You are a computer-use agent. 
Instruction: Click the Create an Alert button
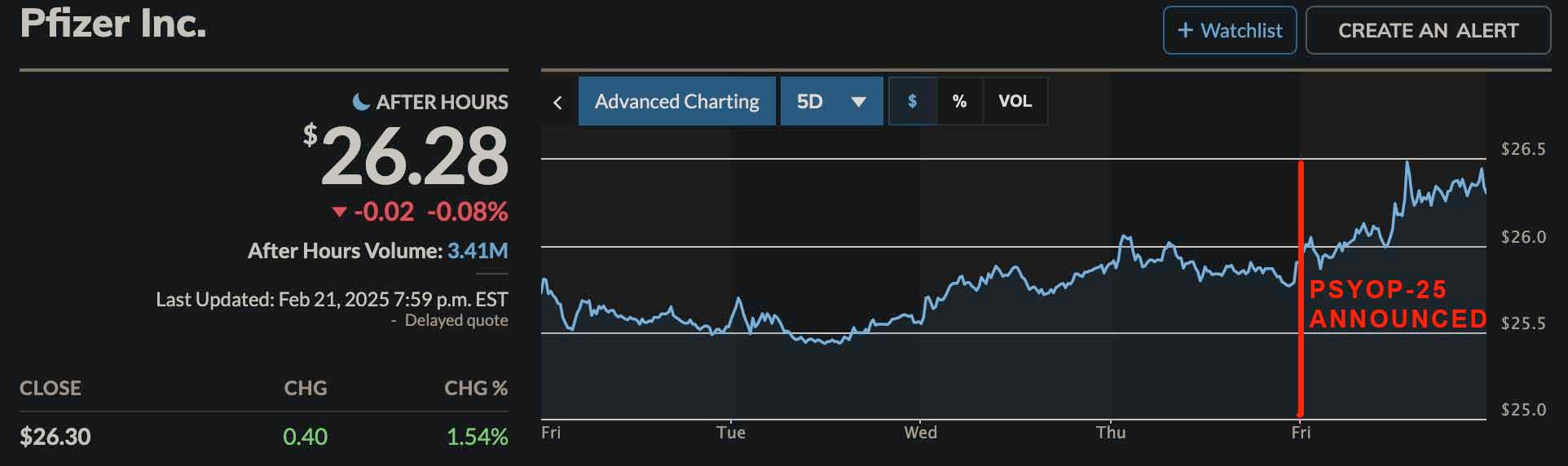click(x=1428, y=30)
